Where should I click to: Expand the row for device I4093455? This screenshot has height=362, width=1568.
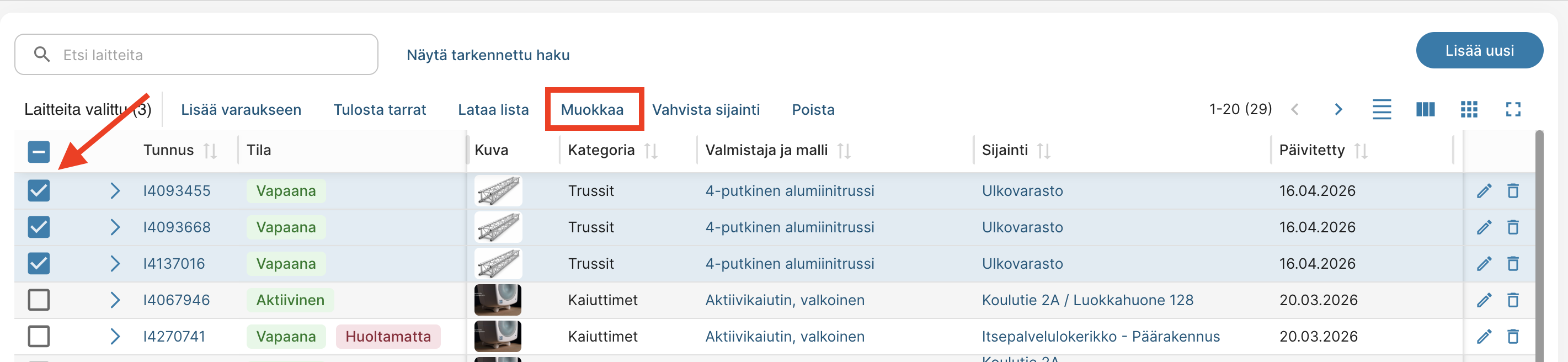click(x=115, y=191)
